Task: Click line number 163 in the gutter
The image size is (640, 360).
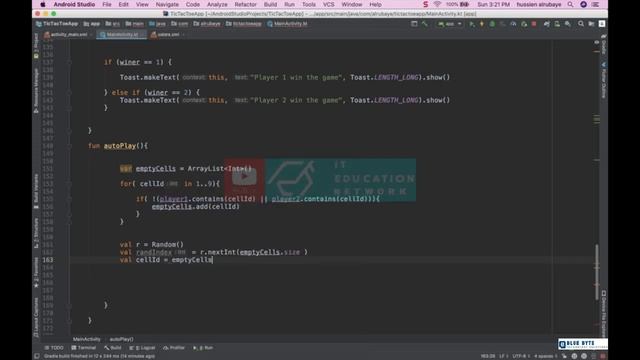Action: [48, 260]
